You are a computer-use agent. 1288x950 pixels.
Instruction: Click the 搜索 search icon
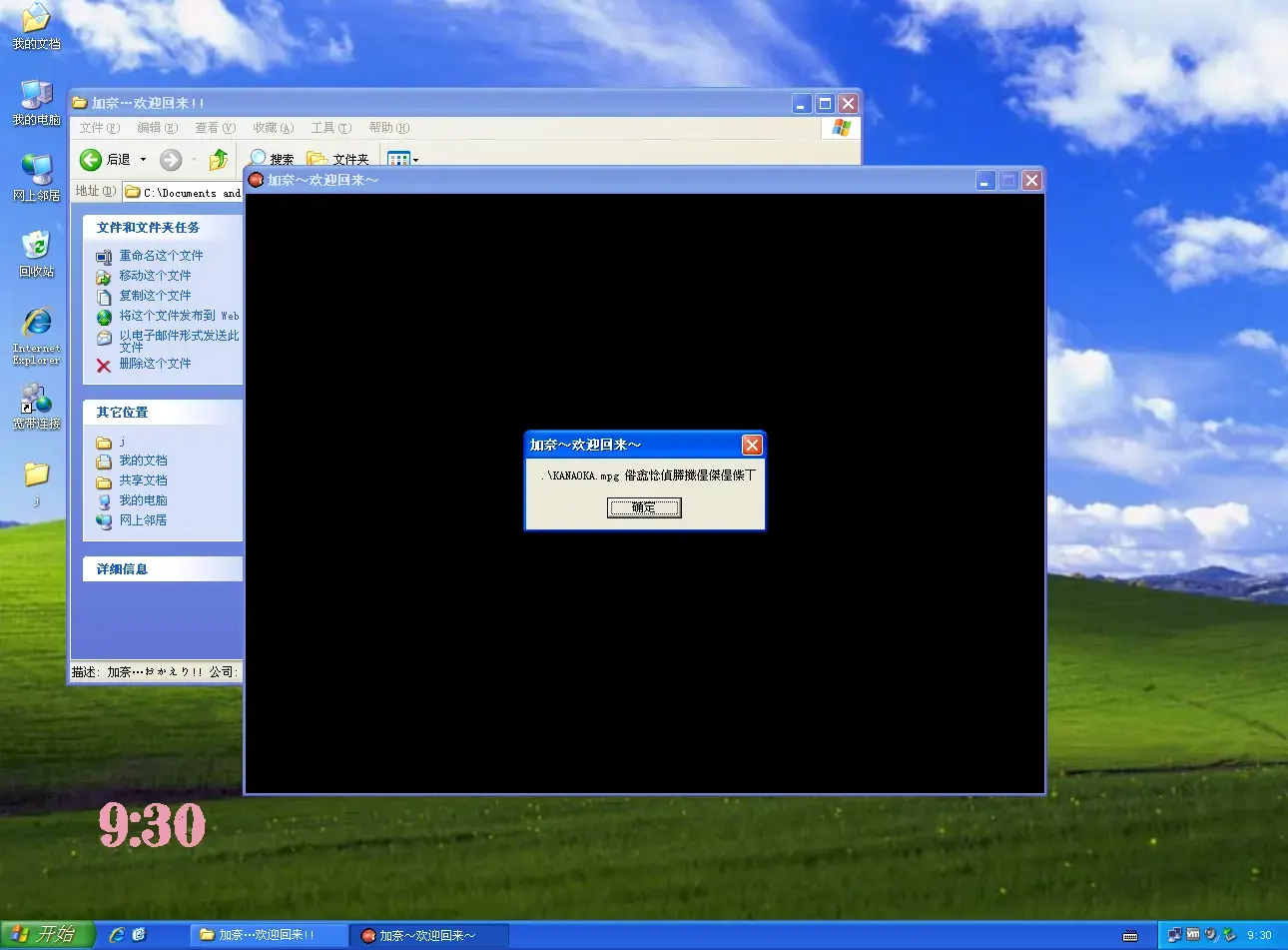(258, 159)
